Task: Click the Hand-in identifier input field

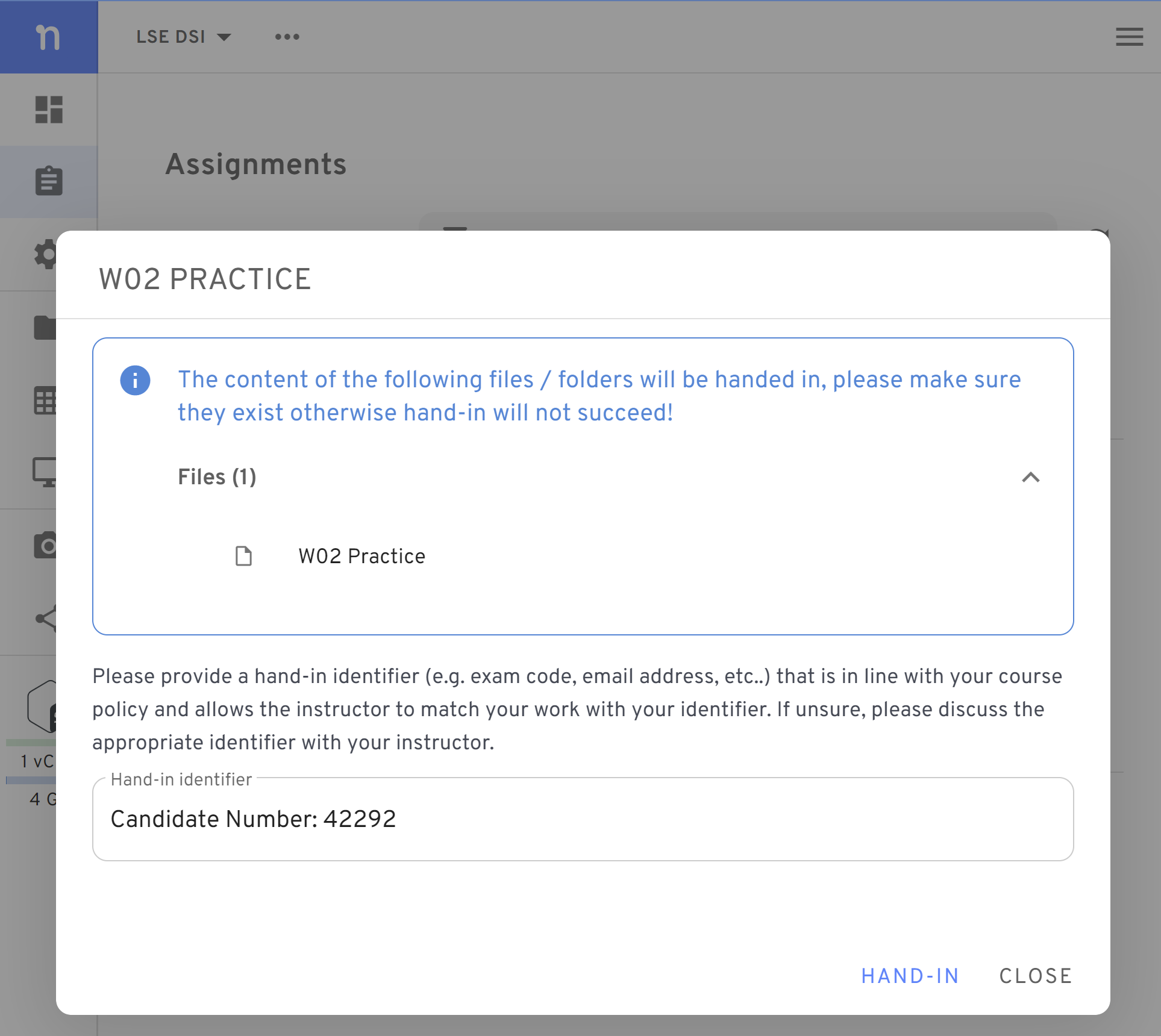Action: pos(583,819)
